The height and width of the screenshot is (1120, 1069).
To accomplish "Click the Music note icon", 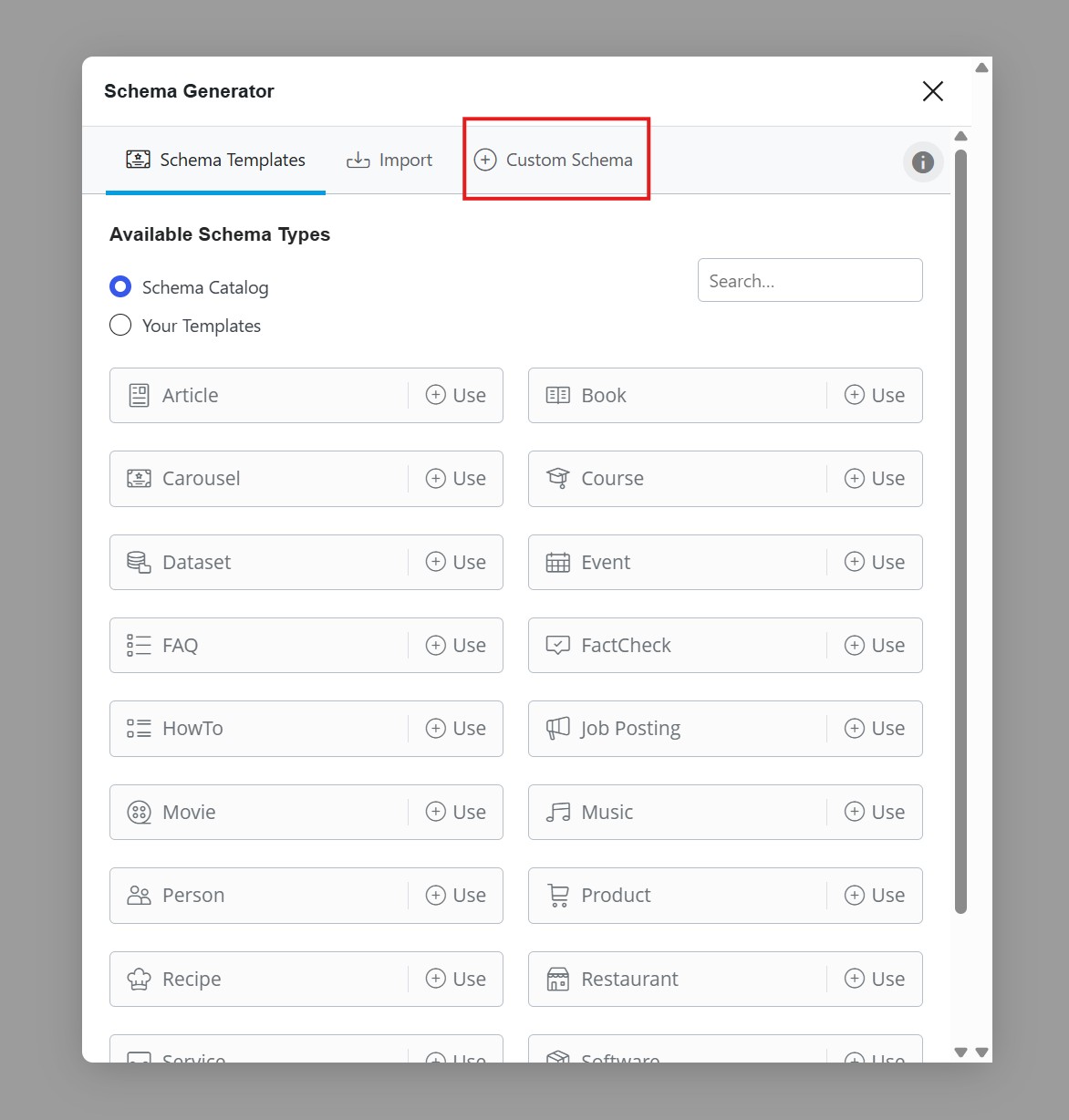I will point(557,813).
